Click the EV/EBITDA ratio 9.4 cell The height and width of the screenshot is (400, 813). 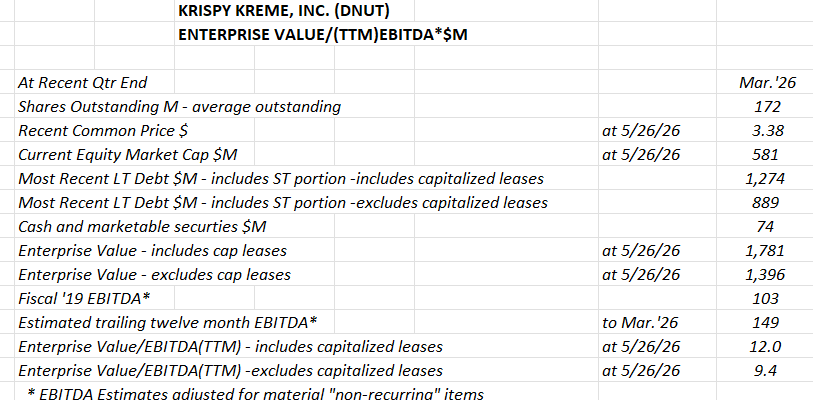(767, 370)
